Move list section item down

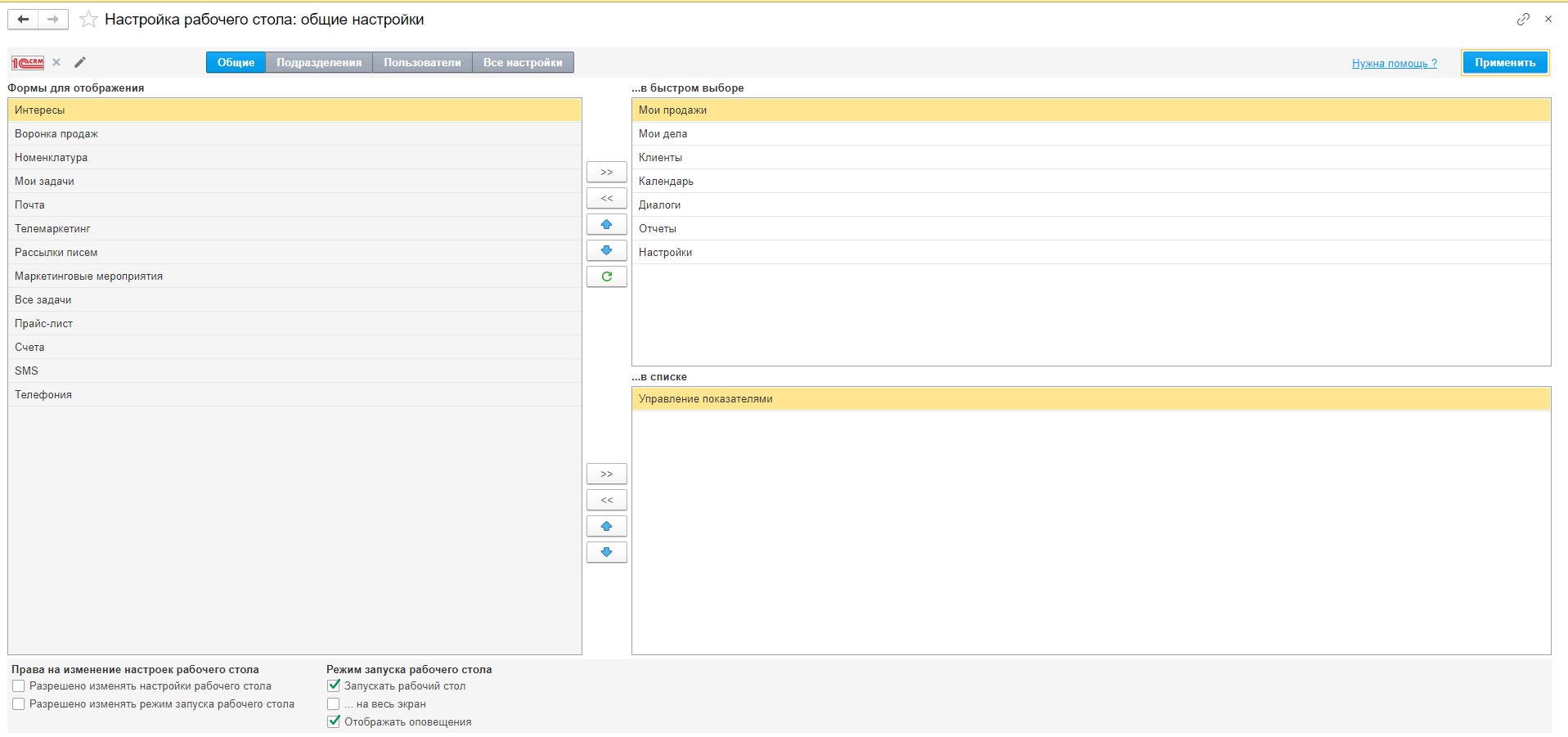tap(606, 552)
